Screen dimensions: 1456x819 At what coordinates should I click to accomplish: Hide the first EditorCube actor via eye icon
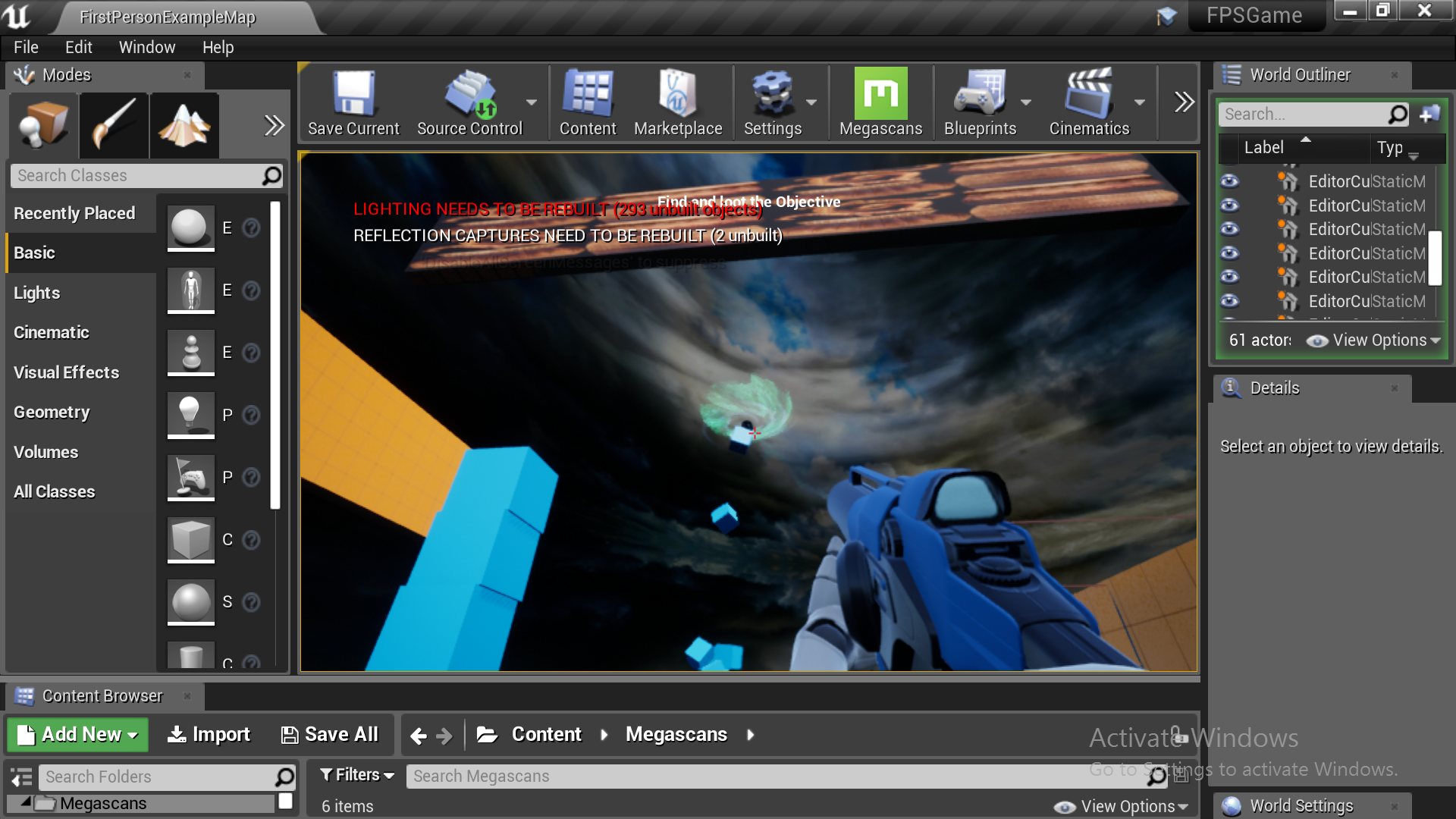pyautogui.click(x=1229, y=181)
